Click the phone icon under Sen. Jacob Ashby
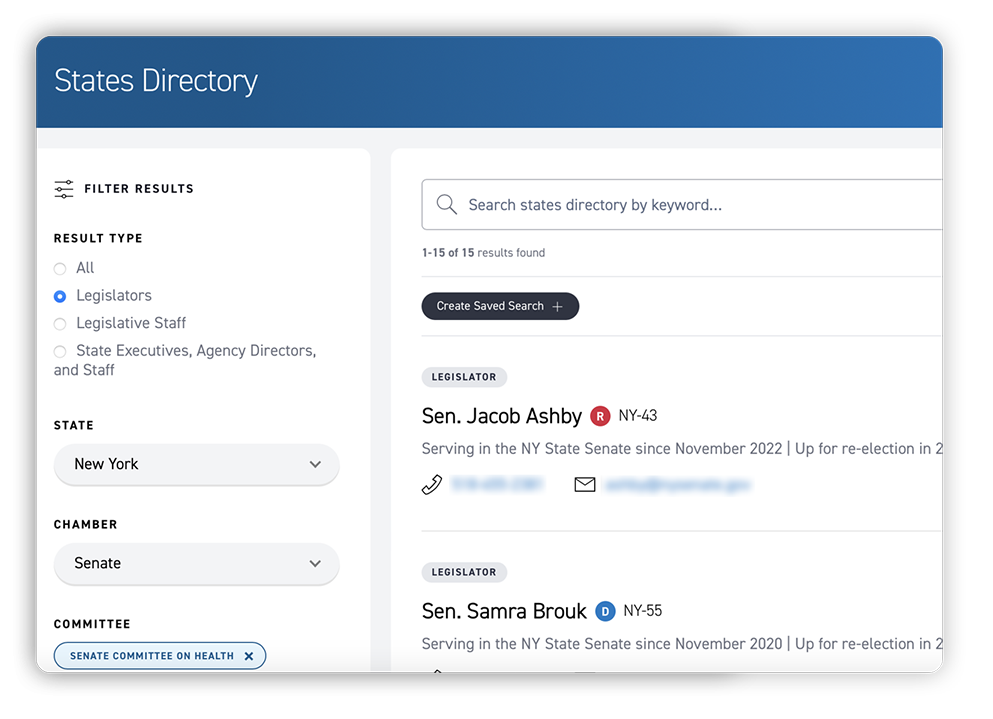Image resolution: width=993 pixels, height=719 pixels. tap(432, 485)
